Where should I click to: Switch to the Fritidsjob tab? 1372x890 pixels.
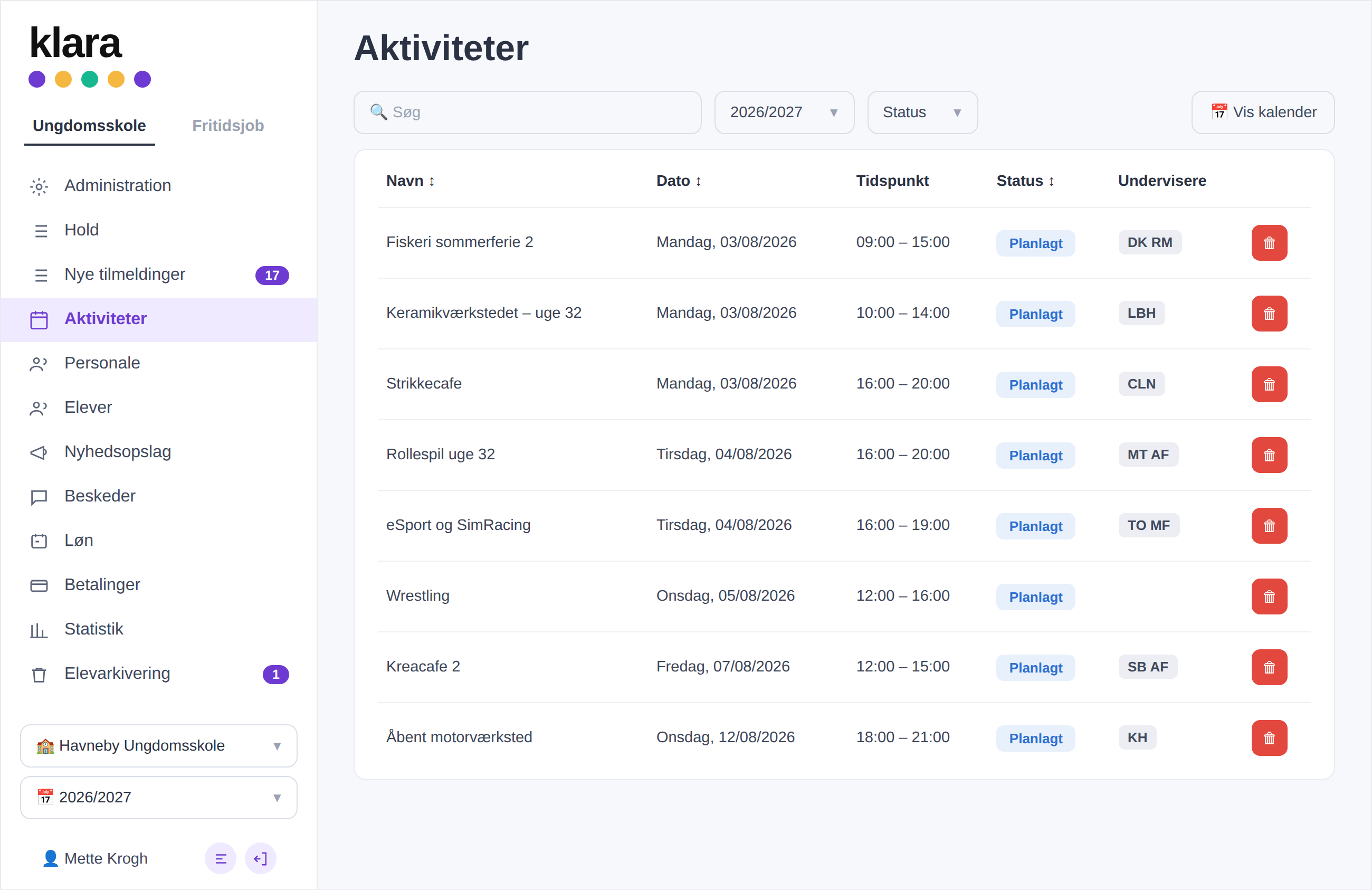(228, 126)
